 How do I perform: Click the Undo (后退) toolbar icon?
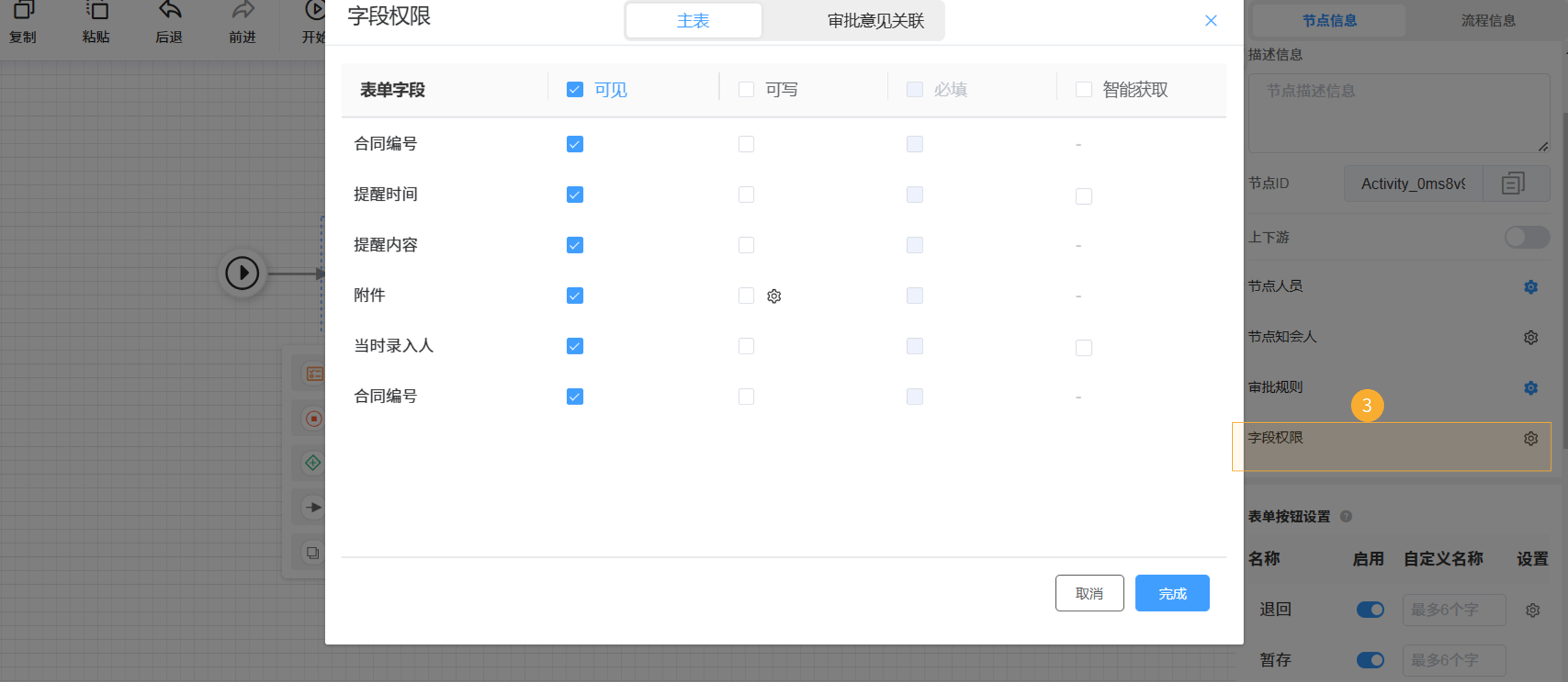pyautogui.click(x=170, y=11)
